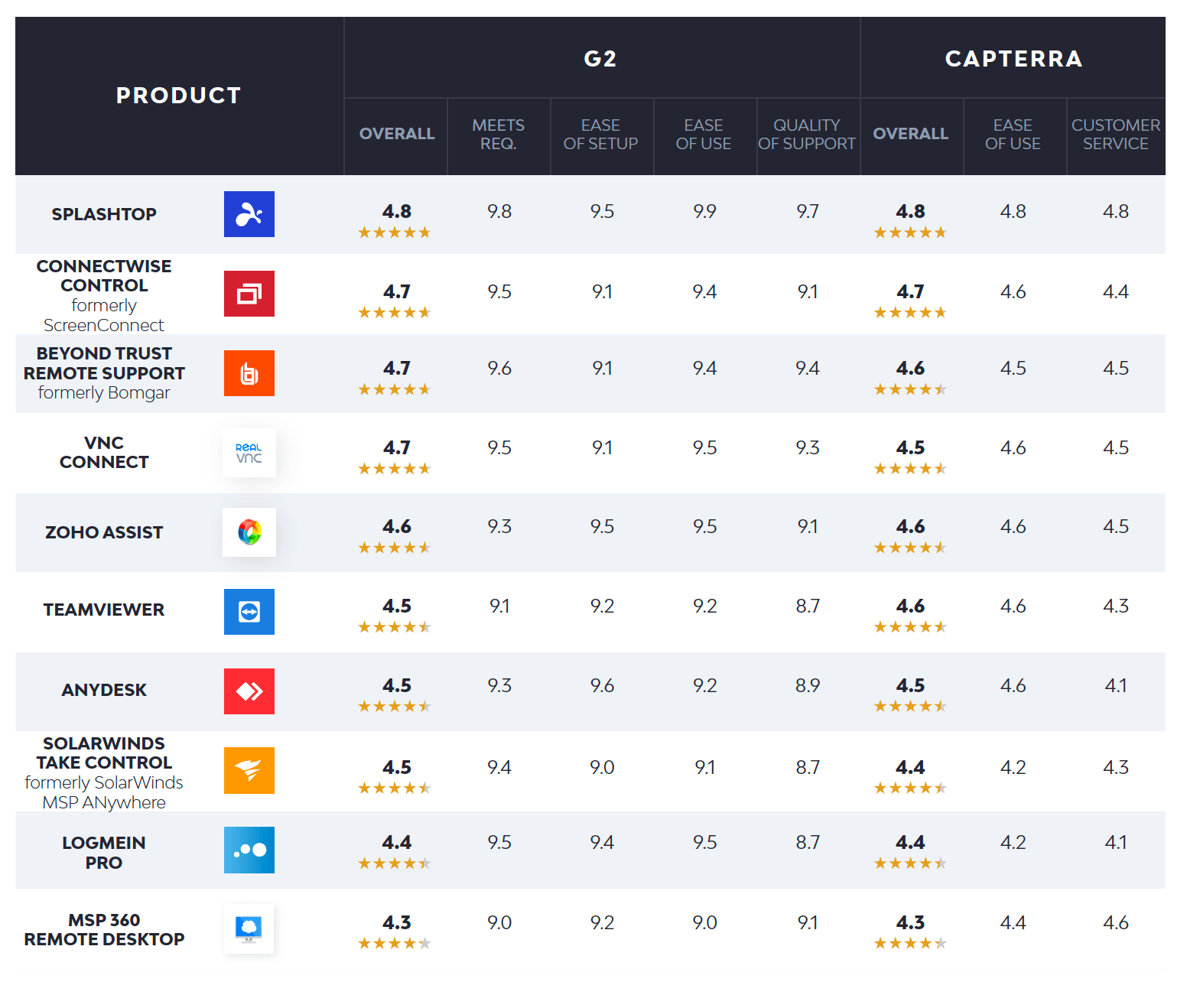
Task: Select the Customer Service column header
Action: point(1115,135)
